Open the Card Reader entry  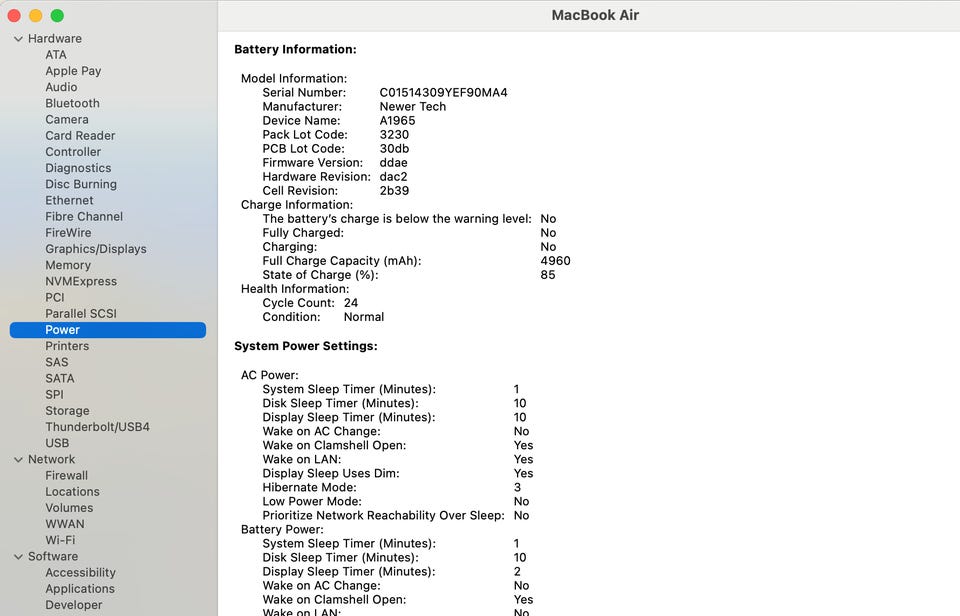coord(80,136)
